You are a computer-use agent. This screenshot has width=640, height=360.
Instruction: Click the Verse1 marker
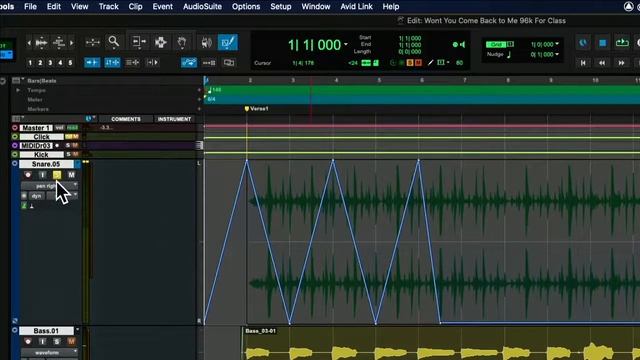pos(256,109)
